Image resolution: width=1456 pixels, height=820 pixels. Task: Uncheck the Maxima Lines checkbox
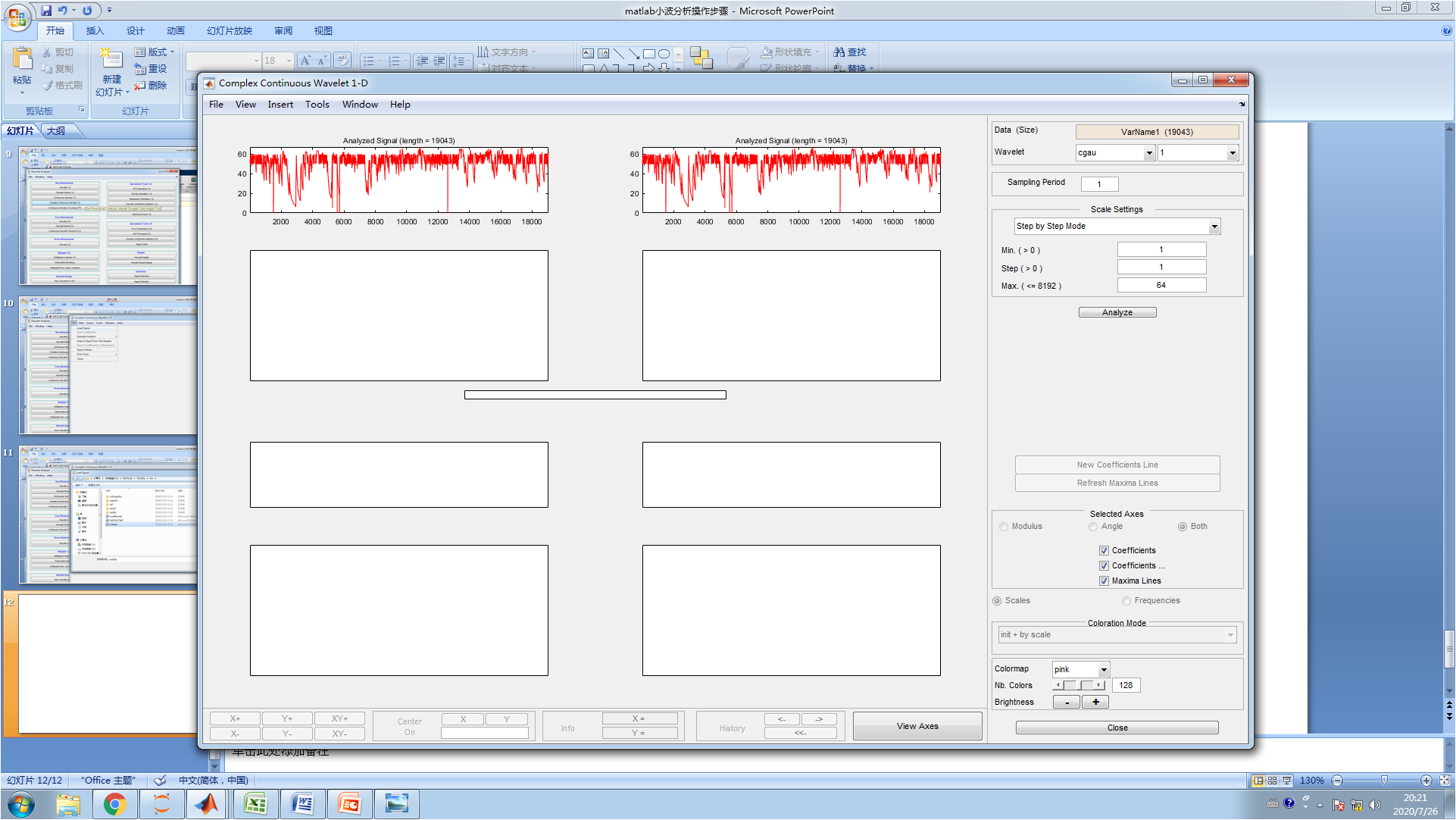(x=1104, y=581)
